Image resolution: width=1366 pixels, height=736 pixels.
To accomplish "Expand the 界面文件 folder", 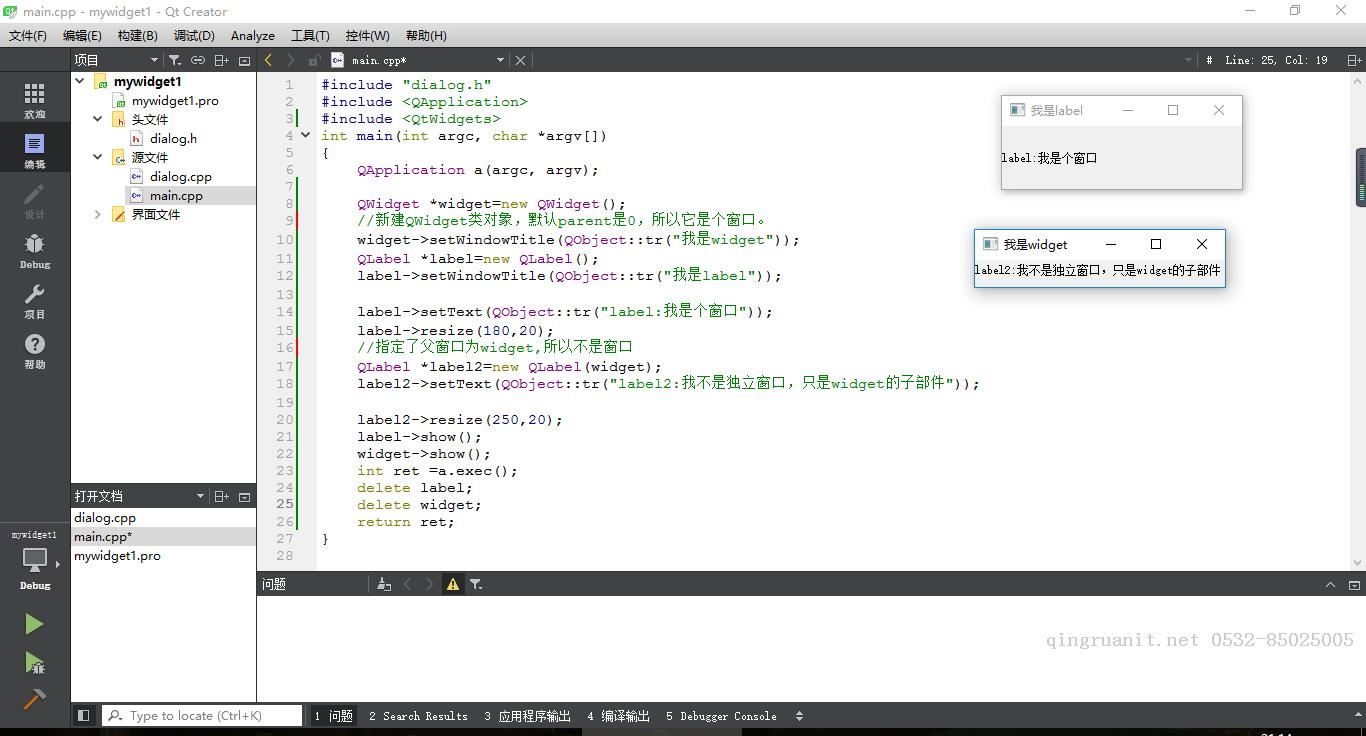I will (x=98, y=214).
